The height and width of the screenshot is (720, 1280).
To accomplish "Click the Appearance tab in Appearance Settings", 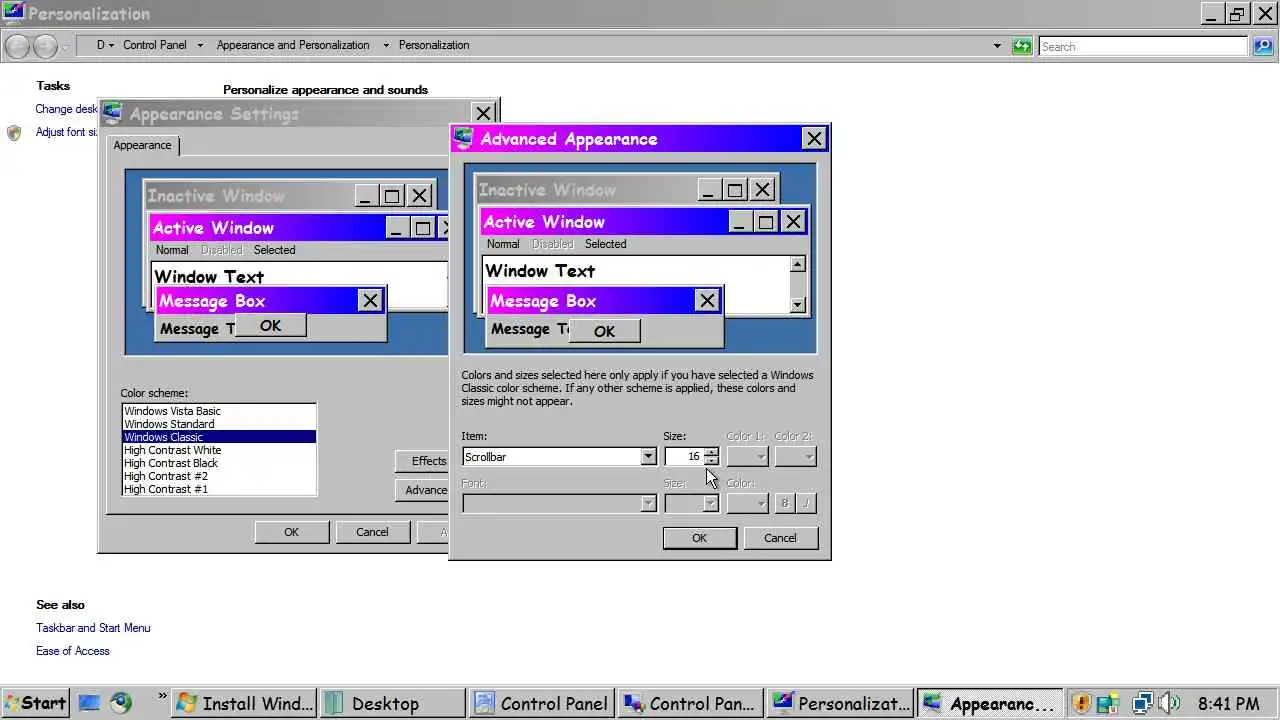I will click(x=142, y=145).
